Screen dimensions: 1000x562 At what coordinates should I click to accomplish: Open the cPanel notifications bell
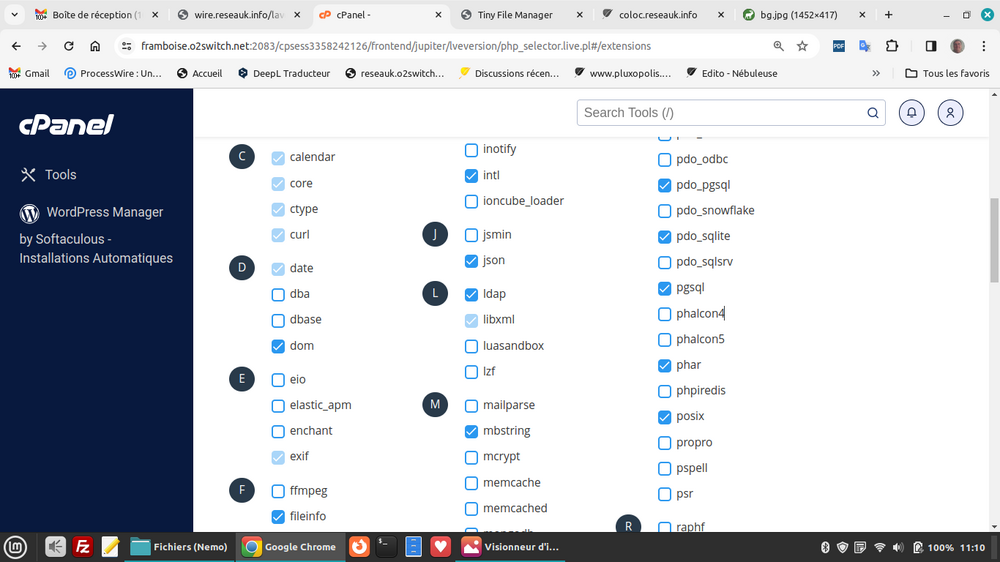(x=911, y=113)
